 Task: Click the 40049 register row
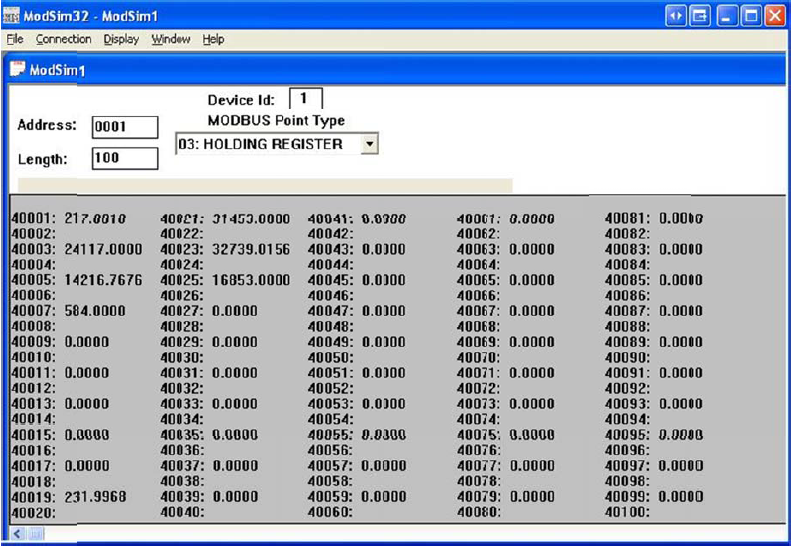(357, 342)
